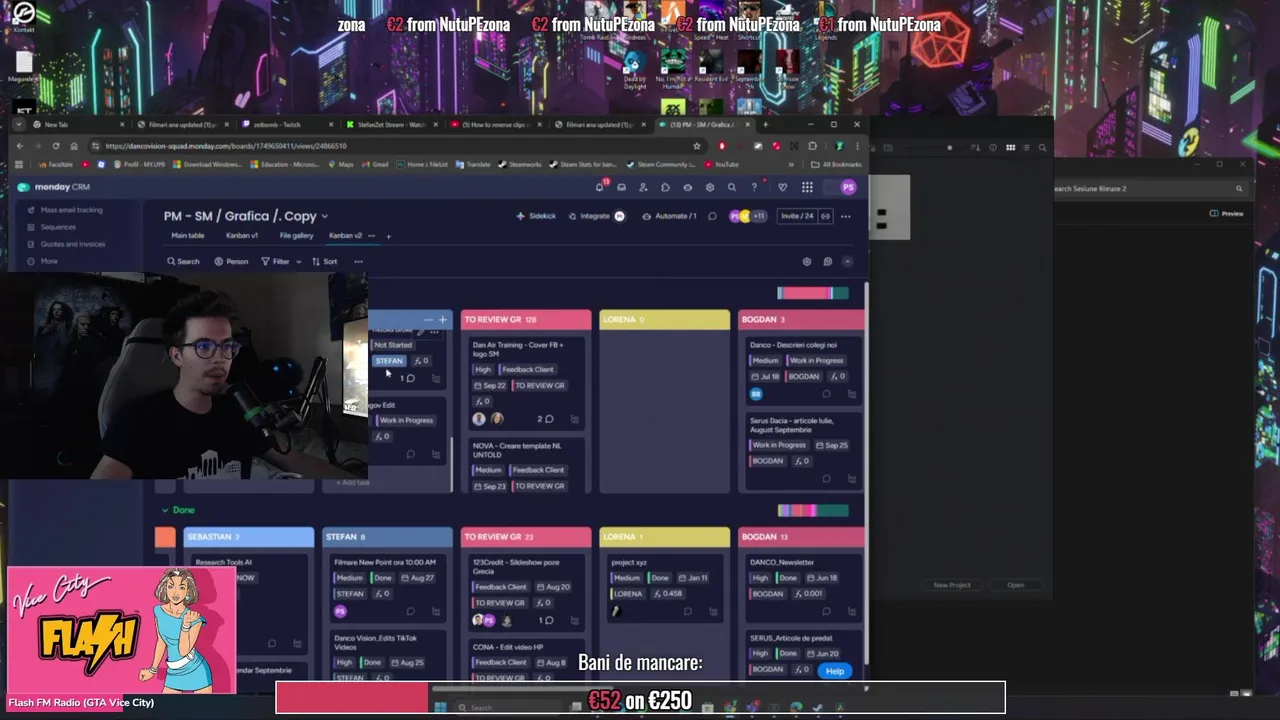Switch to Main table tab
This screenshot has width=1280, height=720.
point(188,236)
